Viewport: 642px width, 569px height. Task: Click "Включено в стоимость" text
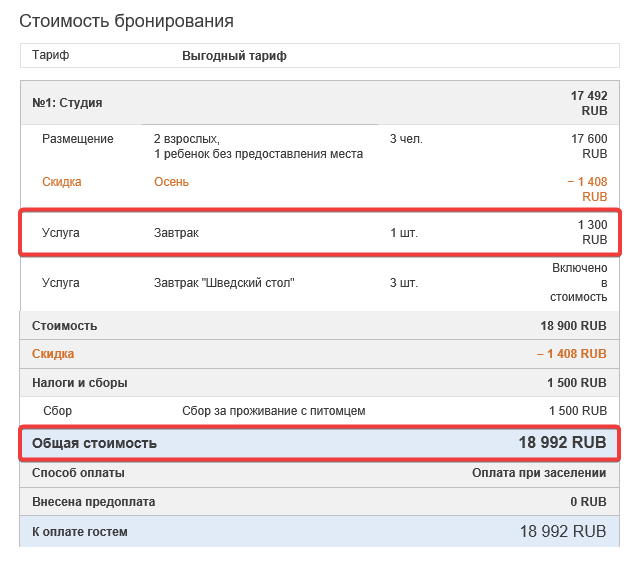579,283
